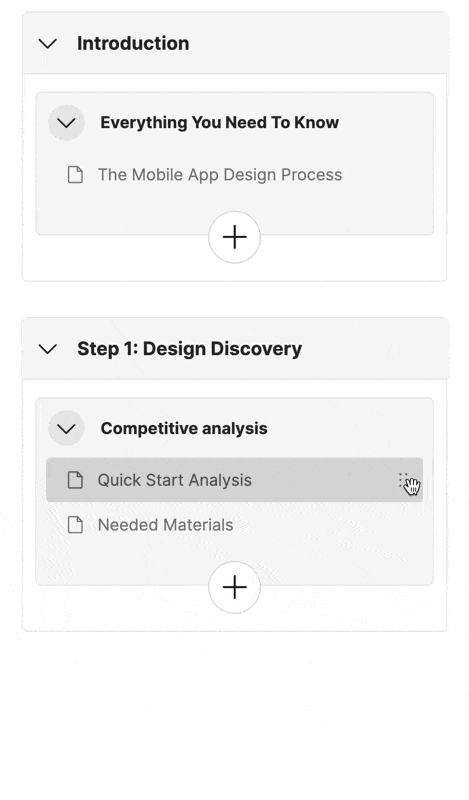Image resolution: width=469 pixels, height=800 pixels.
Task: Click the Competitive analysis heading
Action: tap(184, 428)
